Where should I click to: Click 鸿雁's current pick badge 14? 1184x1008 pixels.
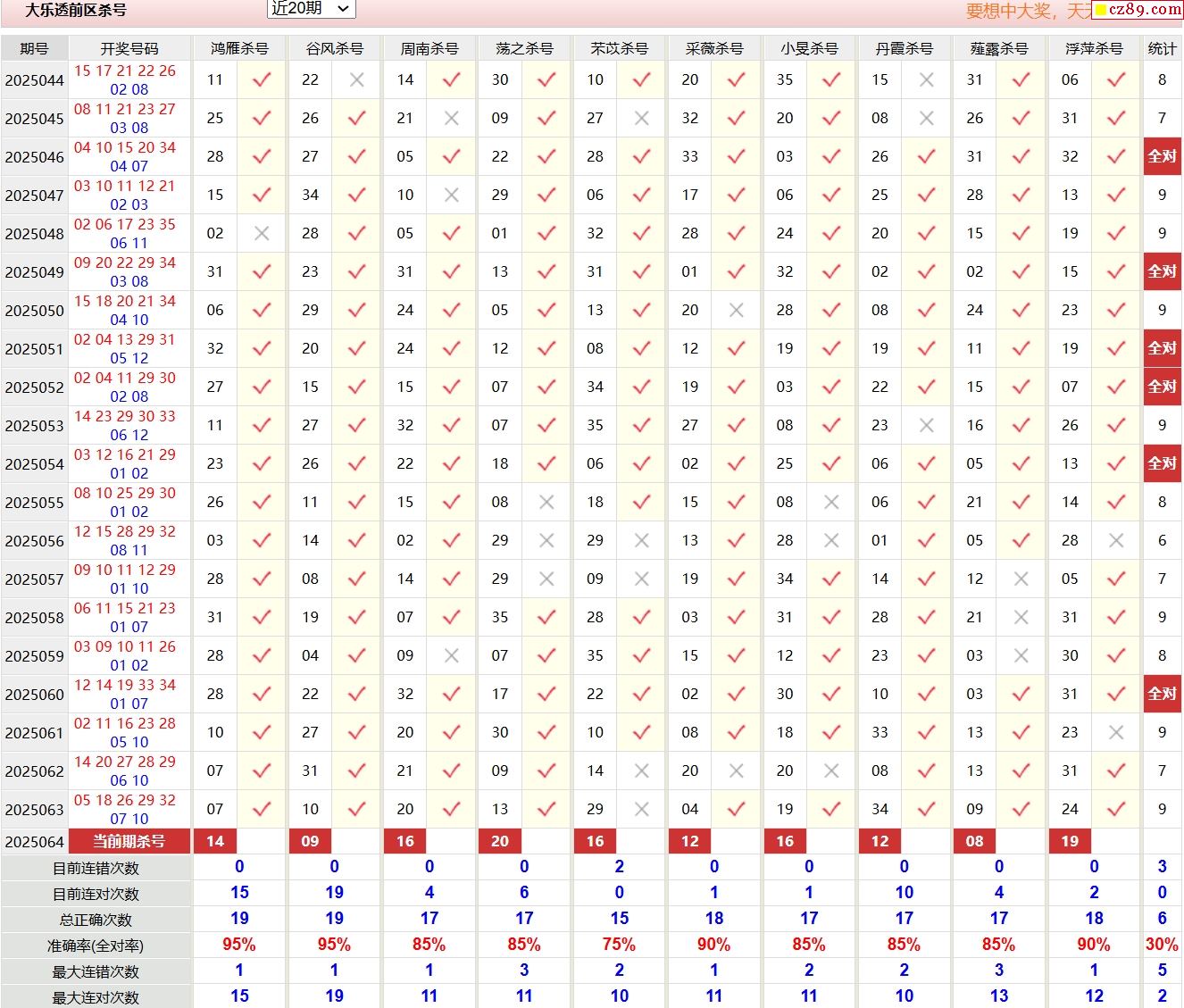[x=215, y=841]
